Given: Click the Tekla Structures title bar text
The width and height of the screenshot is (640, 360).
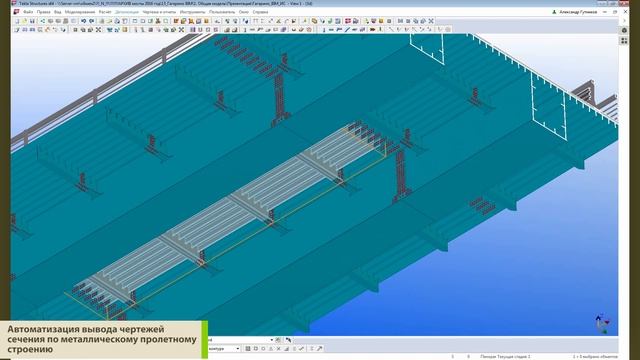Looking at the screenshot, I should [165, 3].
